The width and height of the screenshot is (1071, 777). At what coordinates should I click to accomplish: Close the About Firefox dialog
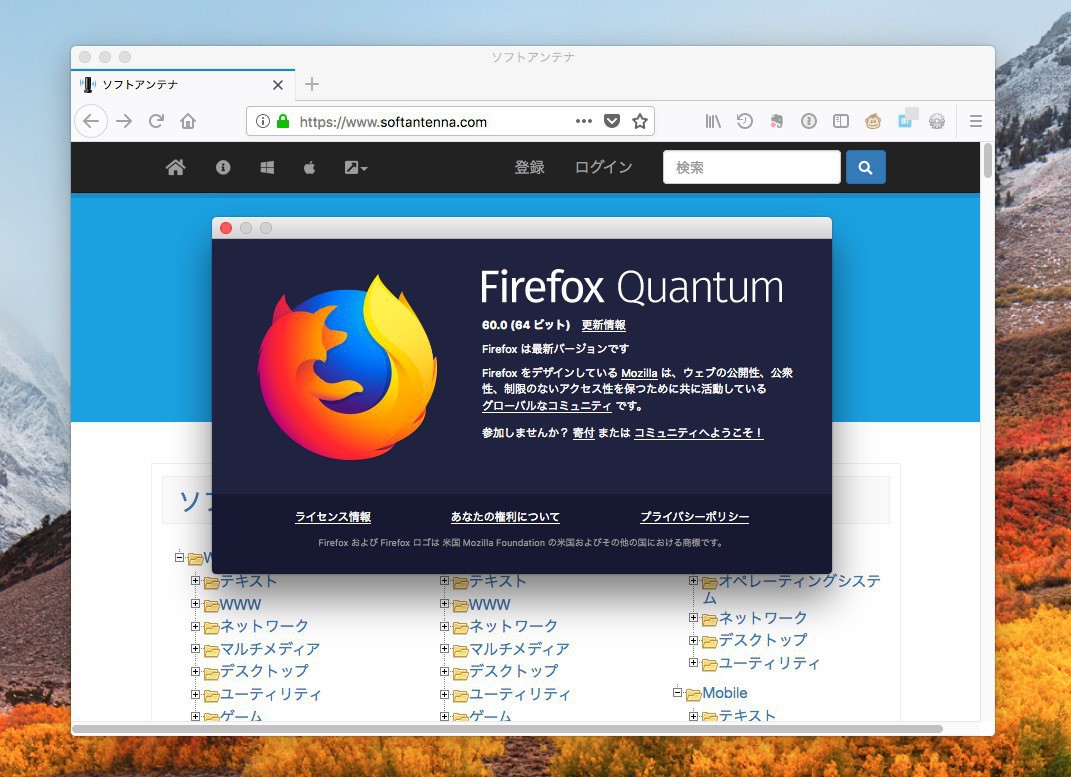pos(226,228)
